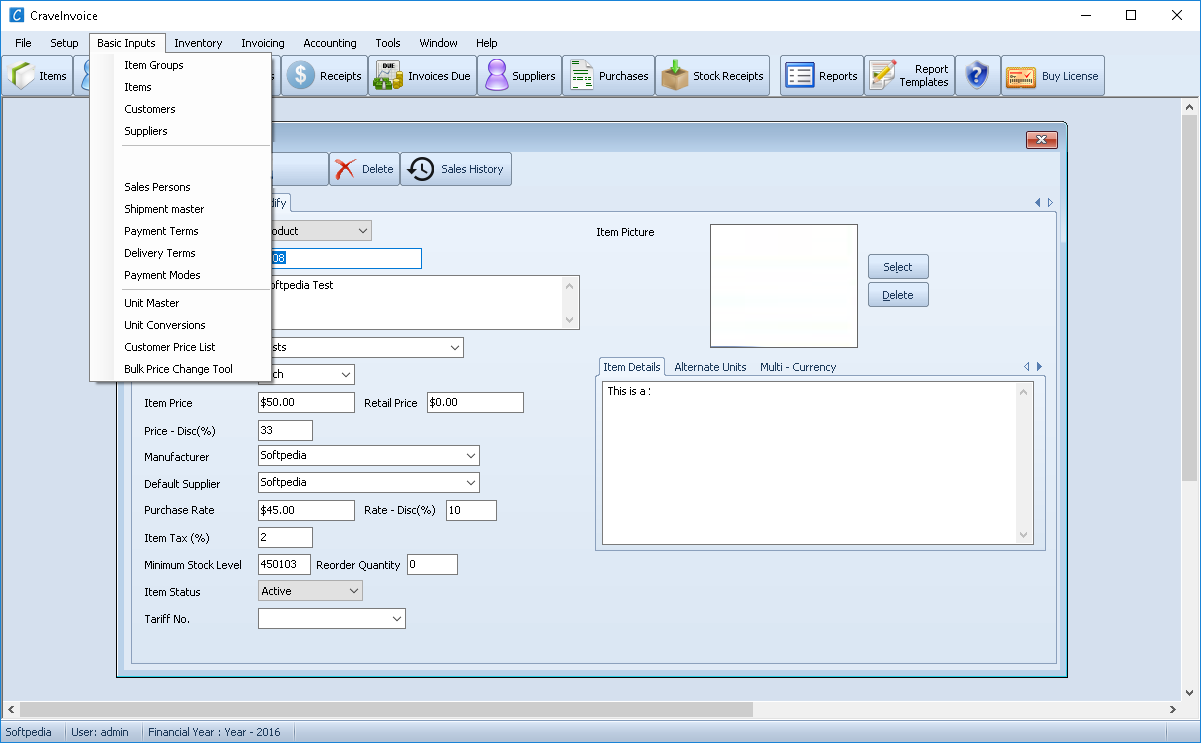Open Invoices Due from toolbar
This screenshot has width=1201, height=743.
pos(422,76)
